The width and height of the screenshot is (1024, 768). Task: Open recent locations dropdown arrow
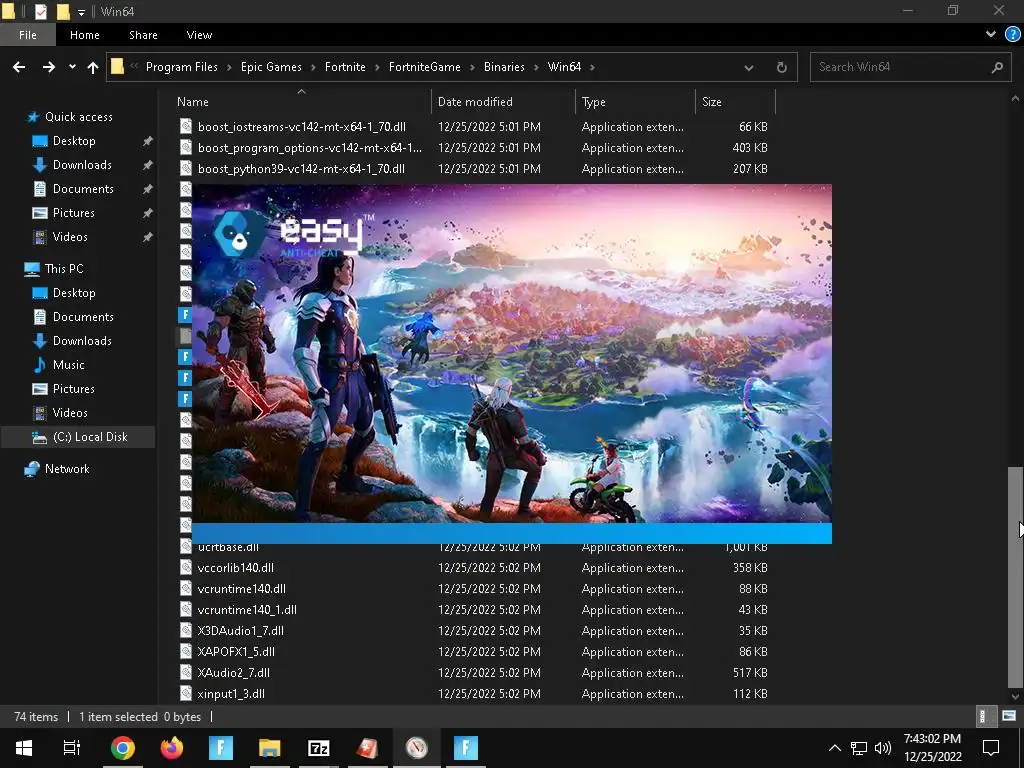pos(72,67)
